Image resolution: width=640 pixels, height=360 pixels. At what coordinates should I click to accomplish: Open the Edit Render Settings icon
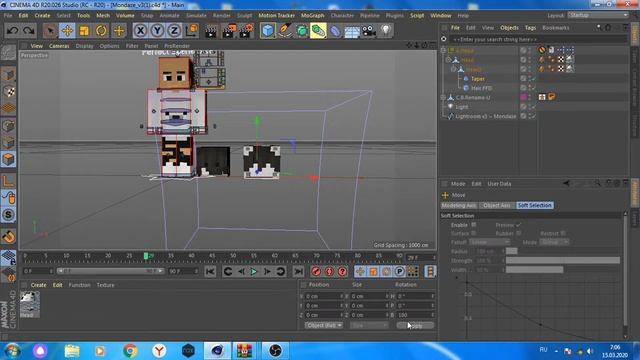(247, 31)
